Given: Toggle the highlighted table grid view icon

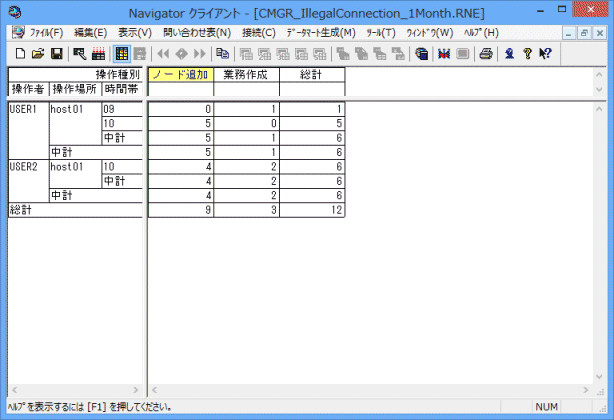Looking at the screenshot, I should [121, 53].
